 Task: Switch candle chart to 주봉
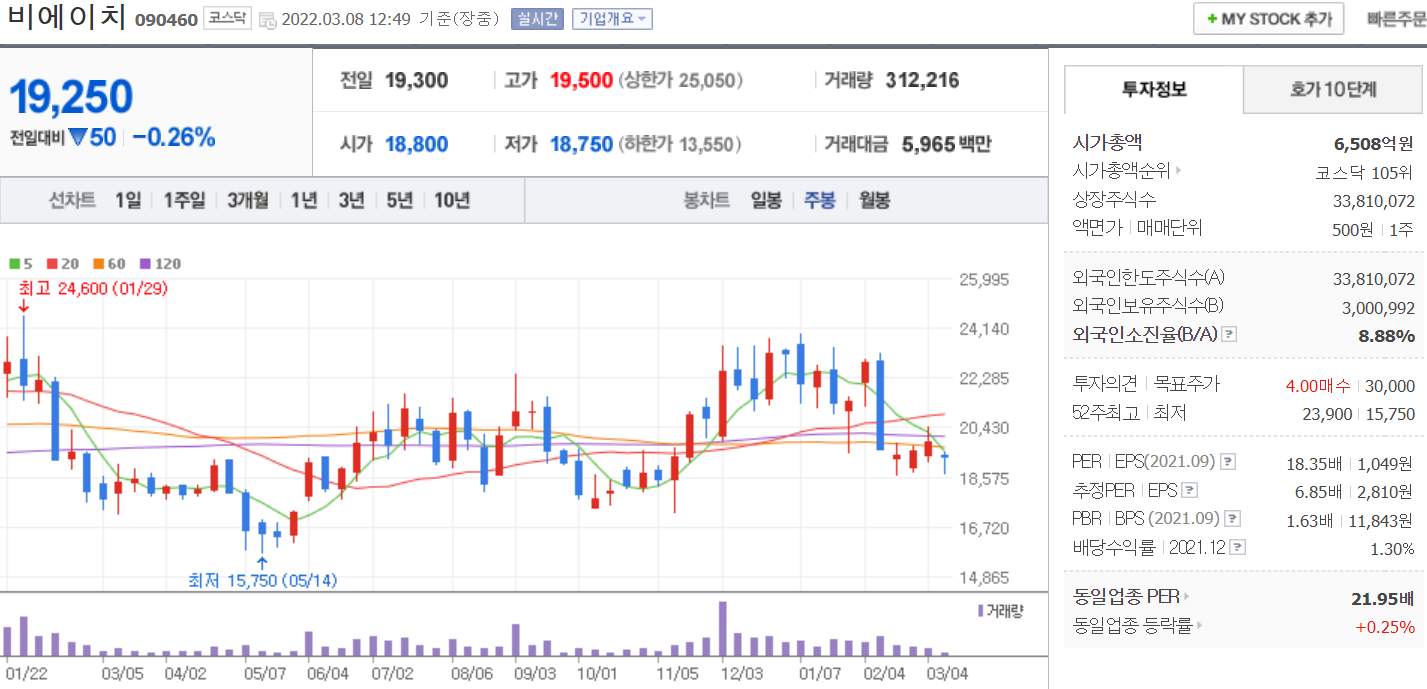[x=820, y=200]
